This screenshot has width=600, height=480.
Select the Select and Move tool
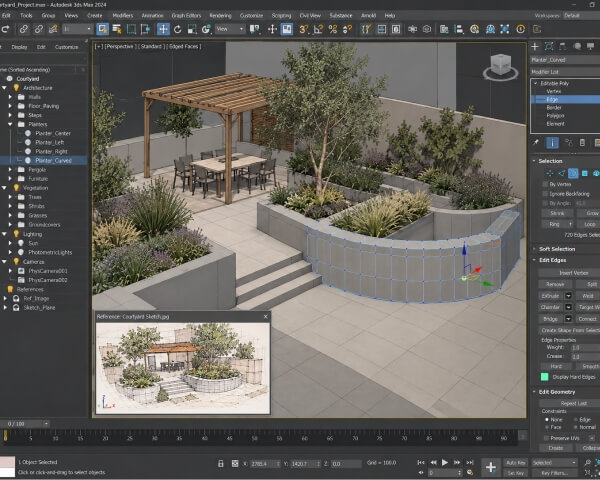point(163,29)
